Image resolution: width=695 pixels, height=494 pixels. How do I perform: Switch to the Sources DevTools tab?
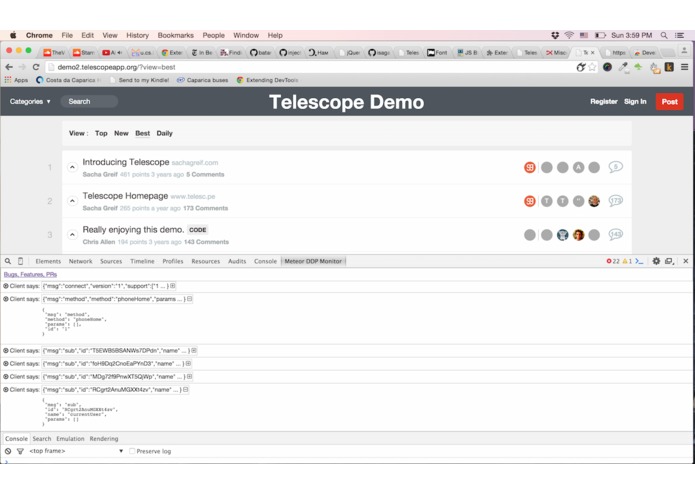[111, 261]
